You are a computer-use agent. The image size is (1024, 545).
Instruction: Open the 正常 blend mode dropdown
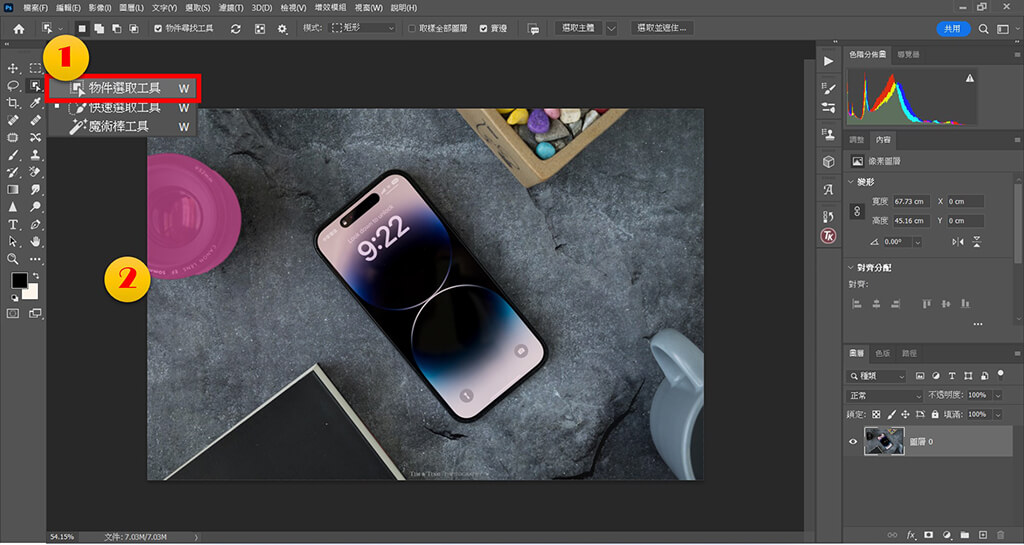point(884,396)
